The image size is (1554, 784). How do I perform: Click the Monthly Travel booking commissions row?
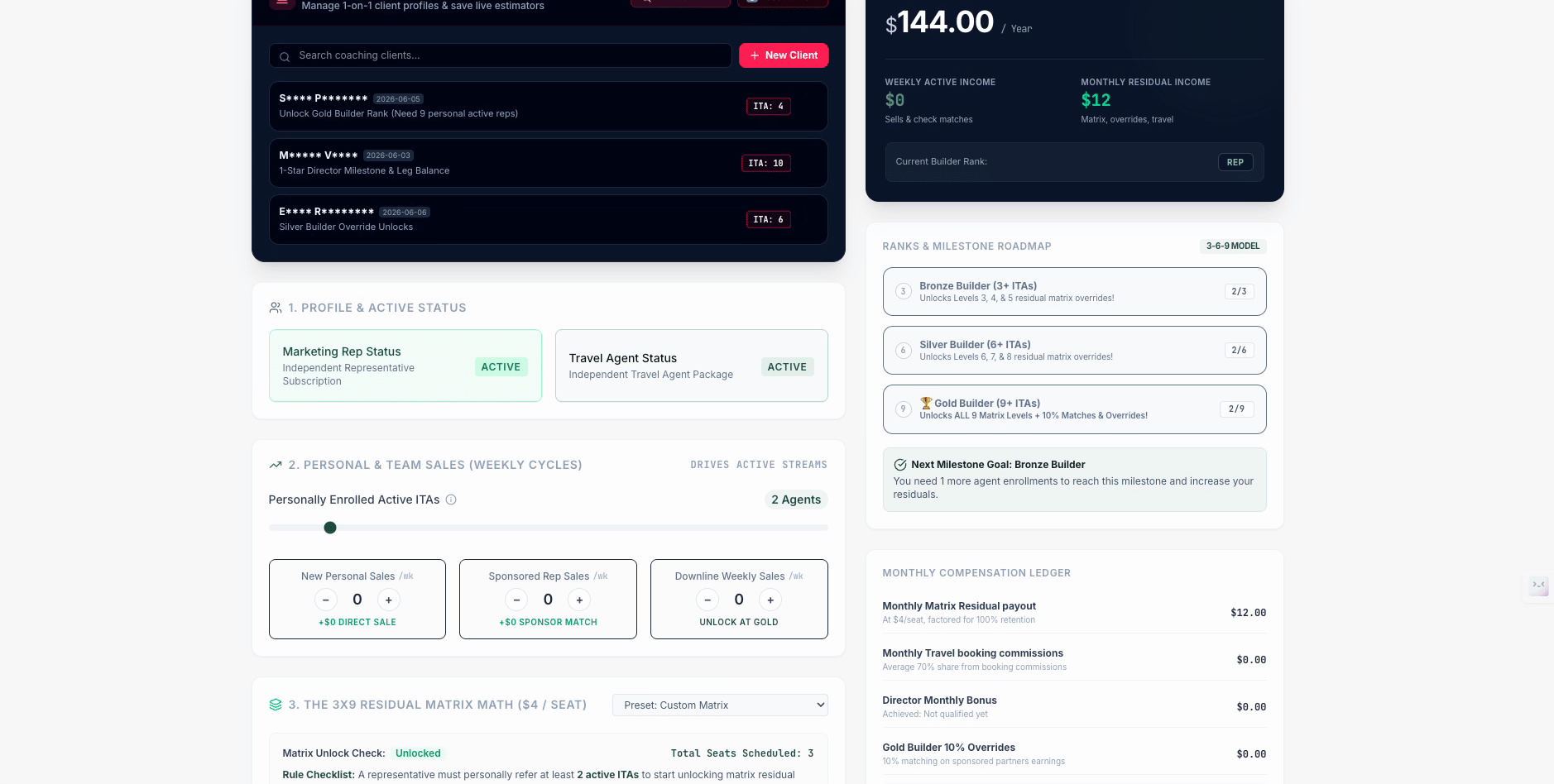pyautogui.click(x=1074, y=659)
